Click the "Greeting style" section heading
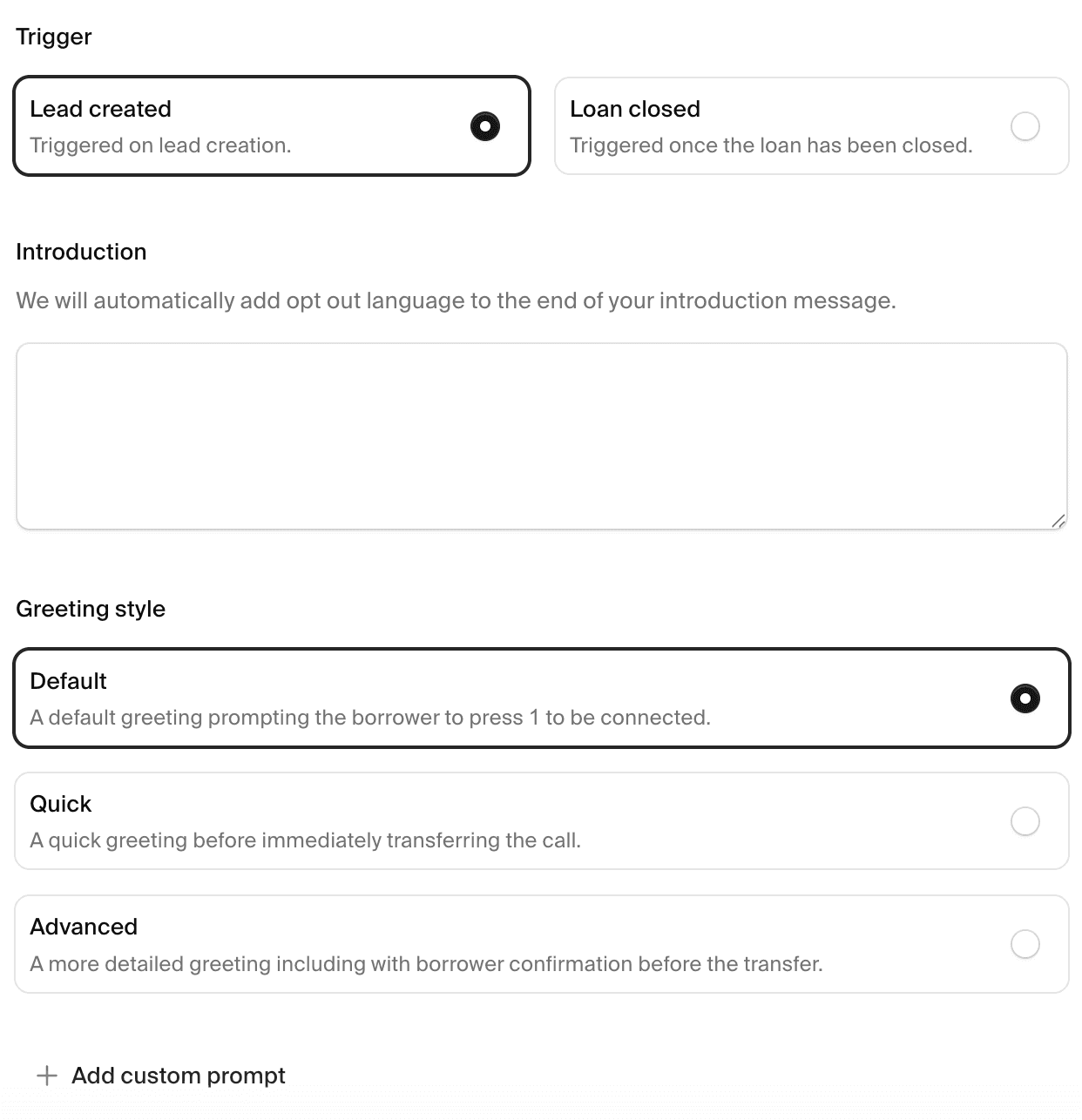 click(x=91, y=608)
